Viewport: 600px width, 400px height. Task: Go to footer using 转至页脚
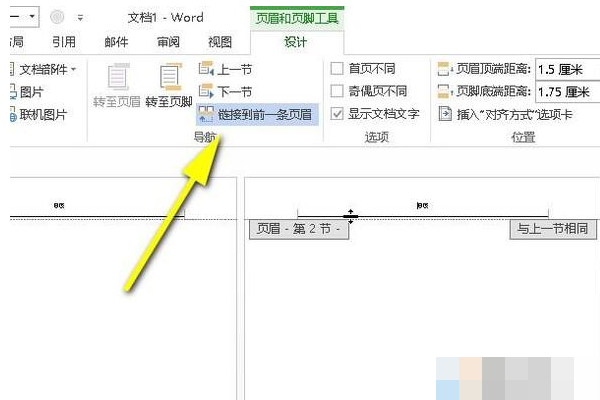pyautogui.click(x=169, y=86)
